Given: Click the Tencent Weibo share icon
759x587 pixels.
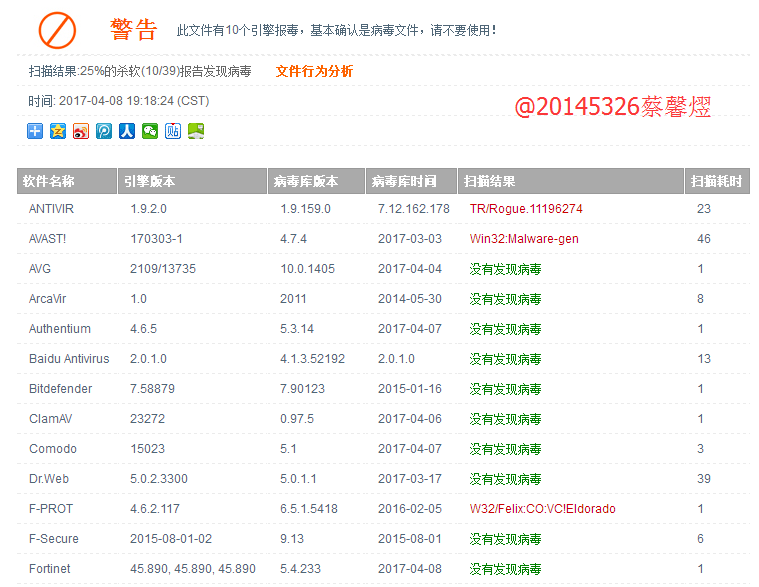Looking at the screenshot, I should [104, 131].
